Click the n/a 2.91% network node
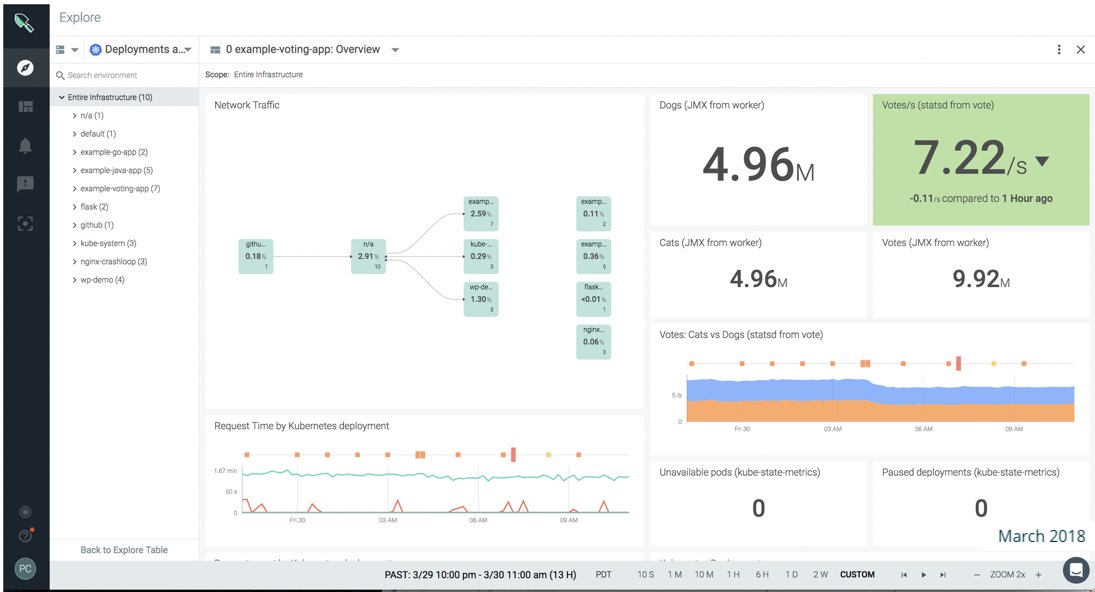The width and height of the screenshot is (1095, 592). 368,256
